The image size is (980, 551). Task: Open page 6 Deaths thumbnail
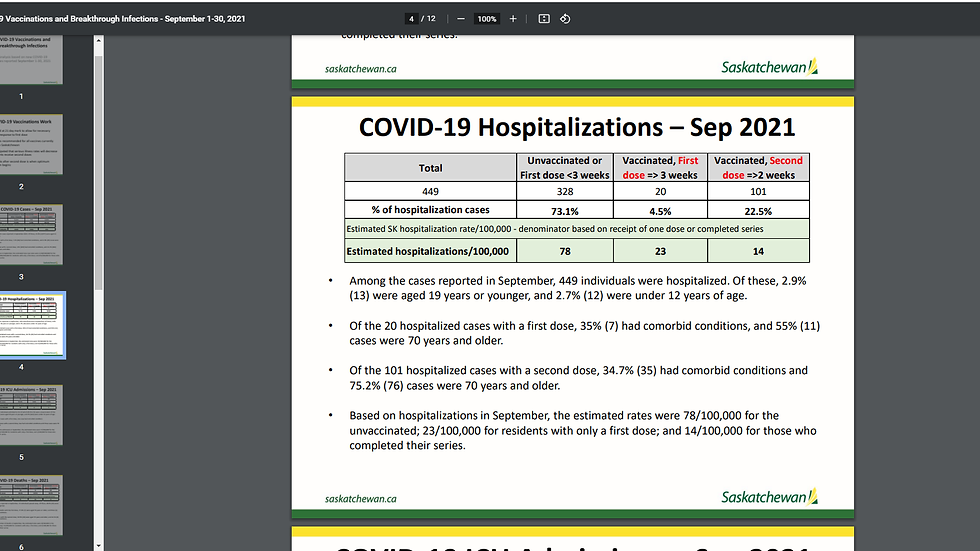point(31,505)
